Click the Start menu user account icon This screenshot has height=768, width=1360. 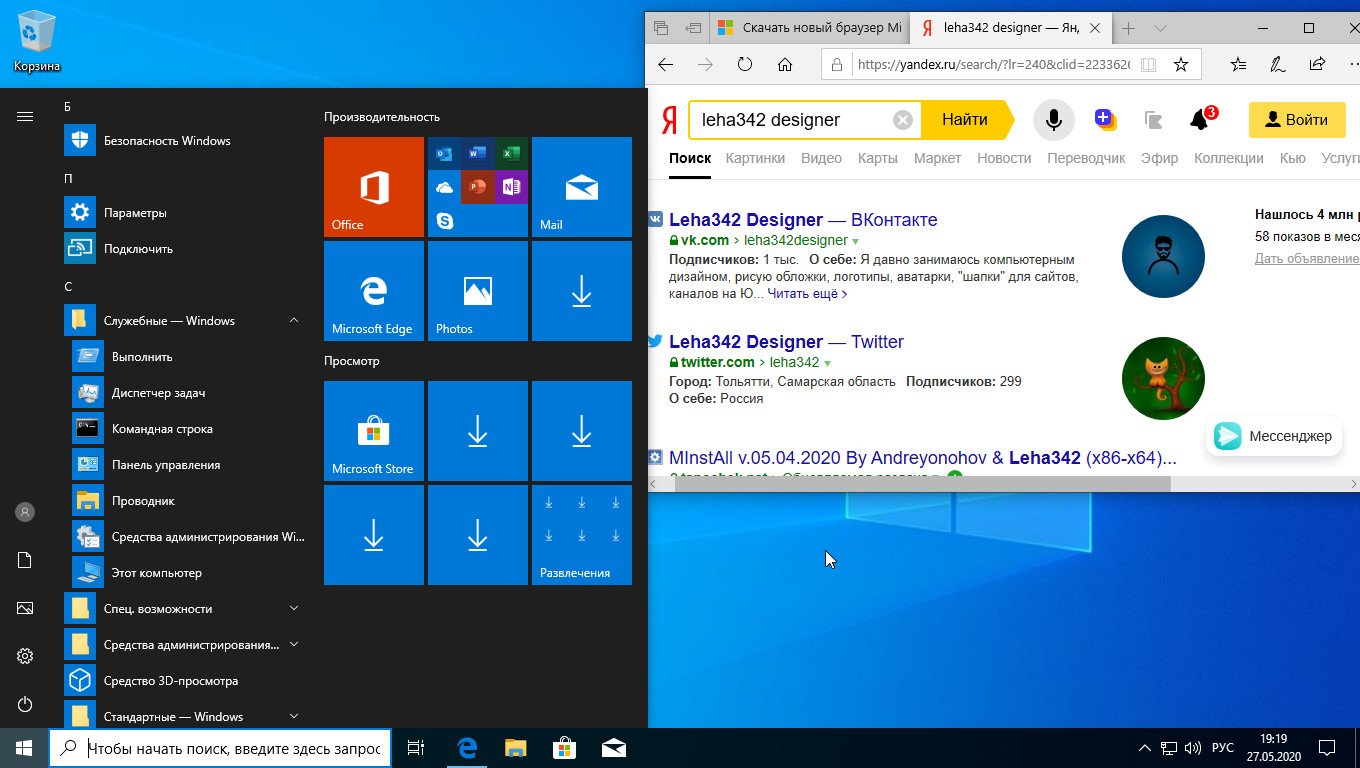click(25, 512)
